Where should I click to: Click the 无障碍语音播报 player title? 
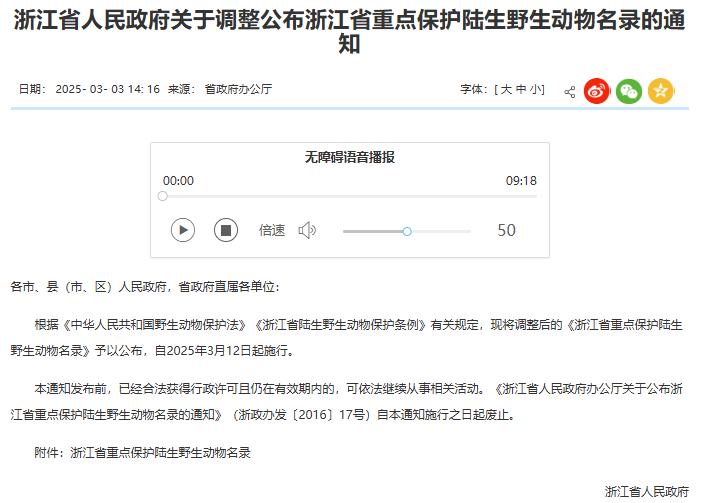(x=350, y=157)
